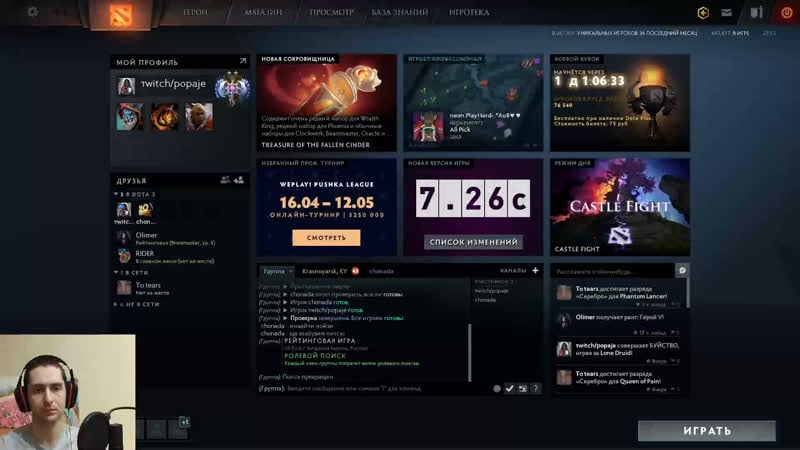Click the orange Смотреть button

(326, 238)
